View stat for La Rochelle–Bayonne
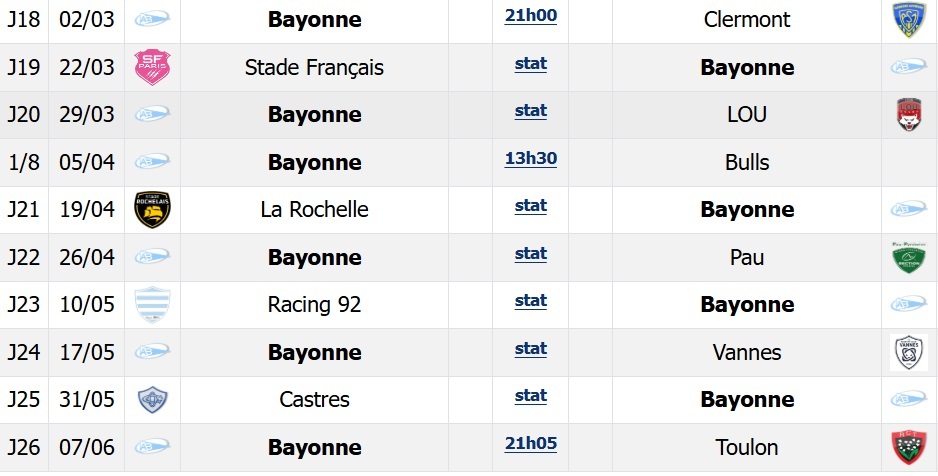 coord(530,205)
